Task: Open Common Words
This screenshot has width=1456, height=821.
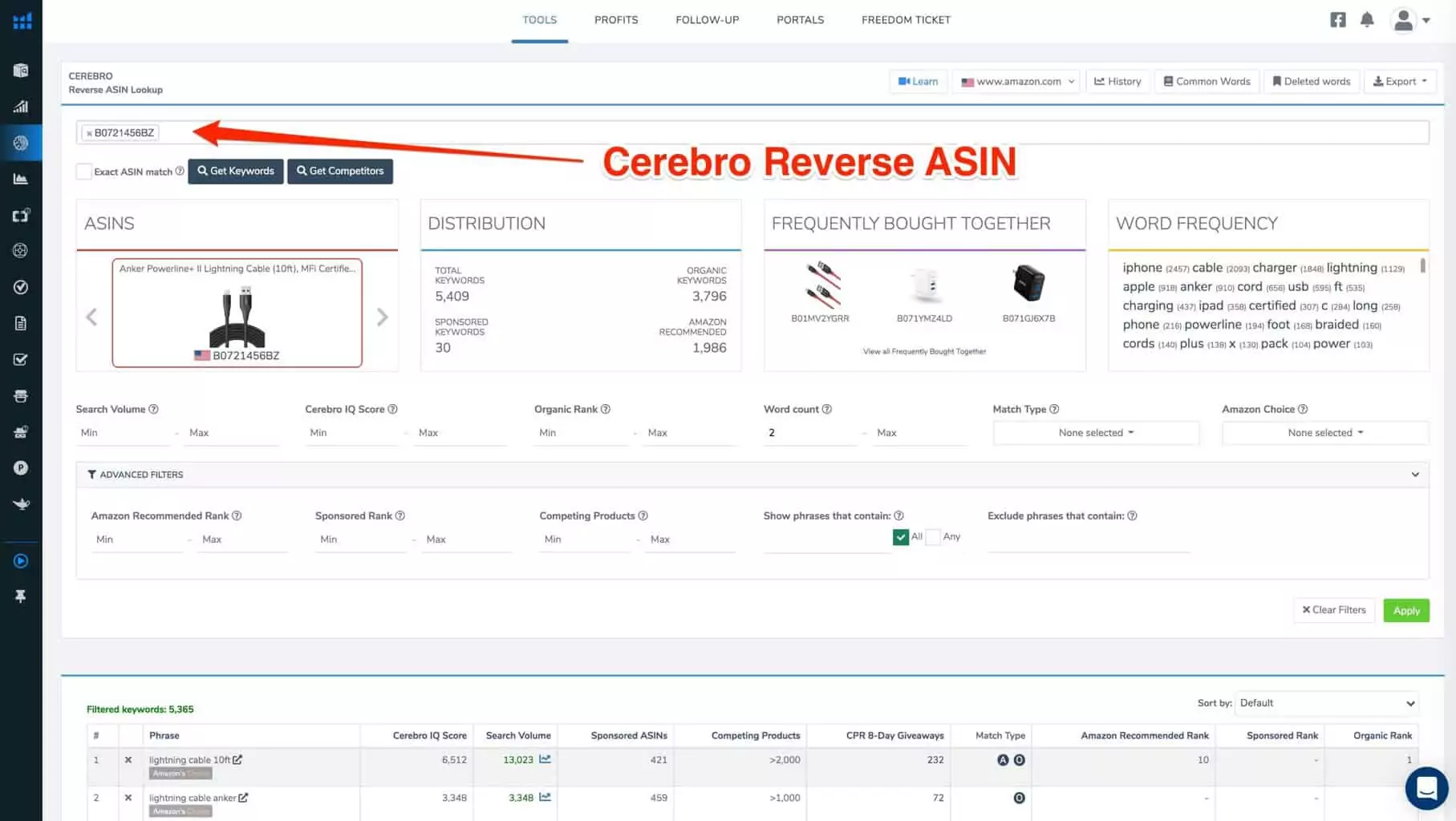Action: (1207, 81)
